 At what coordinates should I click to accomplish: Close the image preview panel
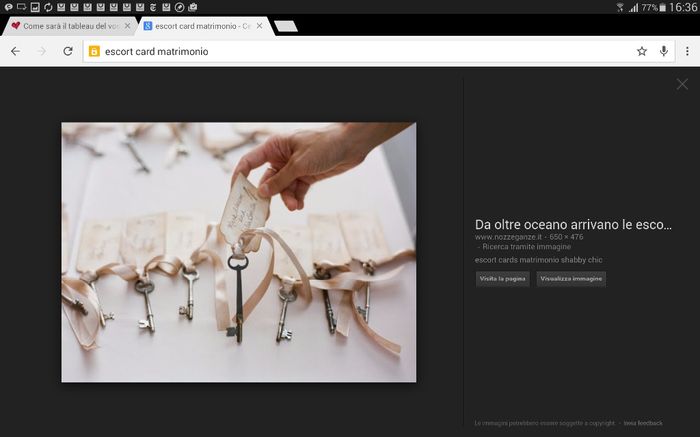click(682, 84)
